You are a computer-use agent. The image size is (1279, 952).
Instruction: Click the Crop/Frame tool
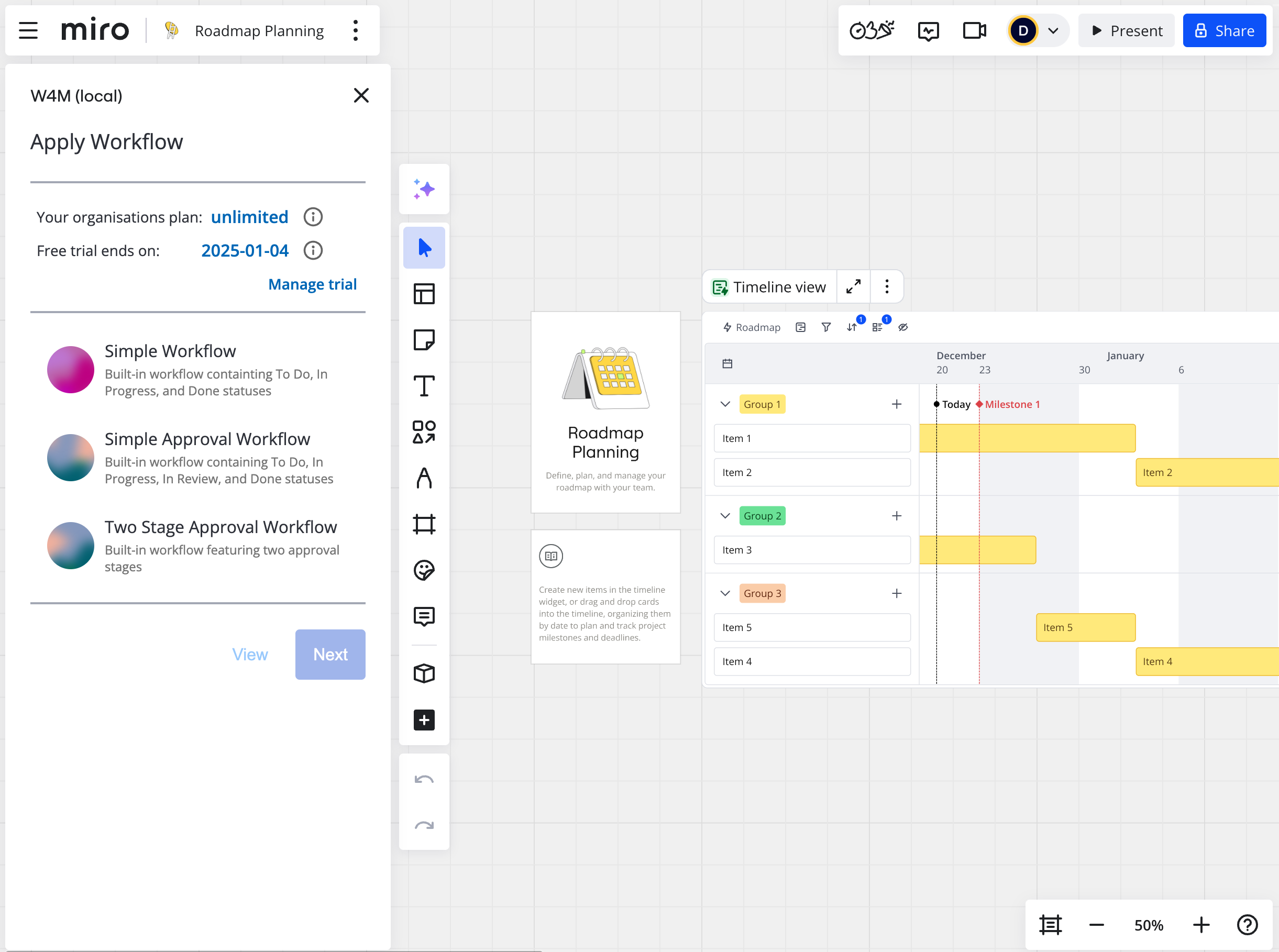424,524
